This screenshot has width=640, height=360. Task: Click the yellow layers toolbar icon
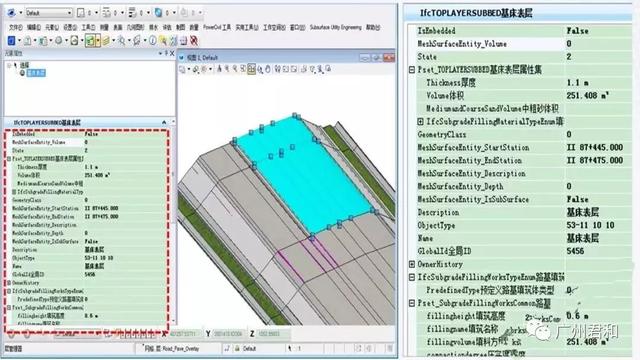[x=106, y=41]
